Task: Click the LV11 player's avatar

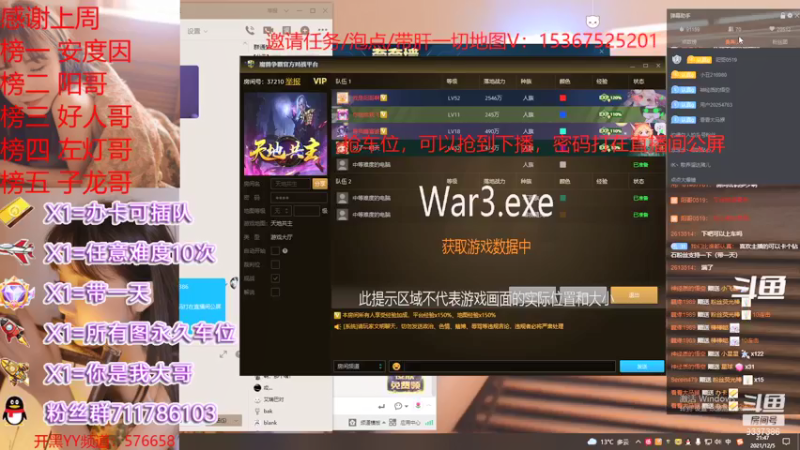Action: 342,115
